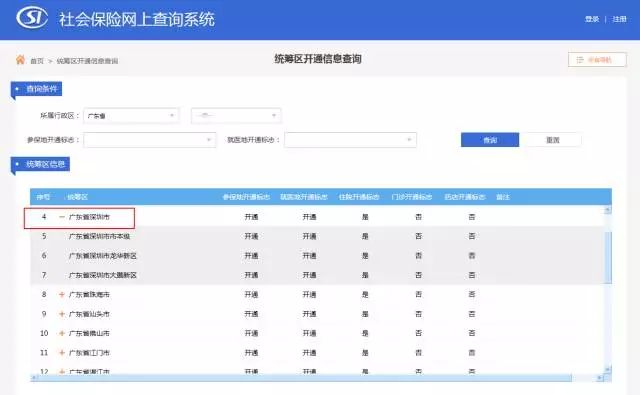Open the city dropdown beside 广东省

(236, 116)
